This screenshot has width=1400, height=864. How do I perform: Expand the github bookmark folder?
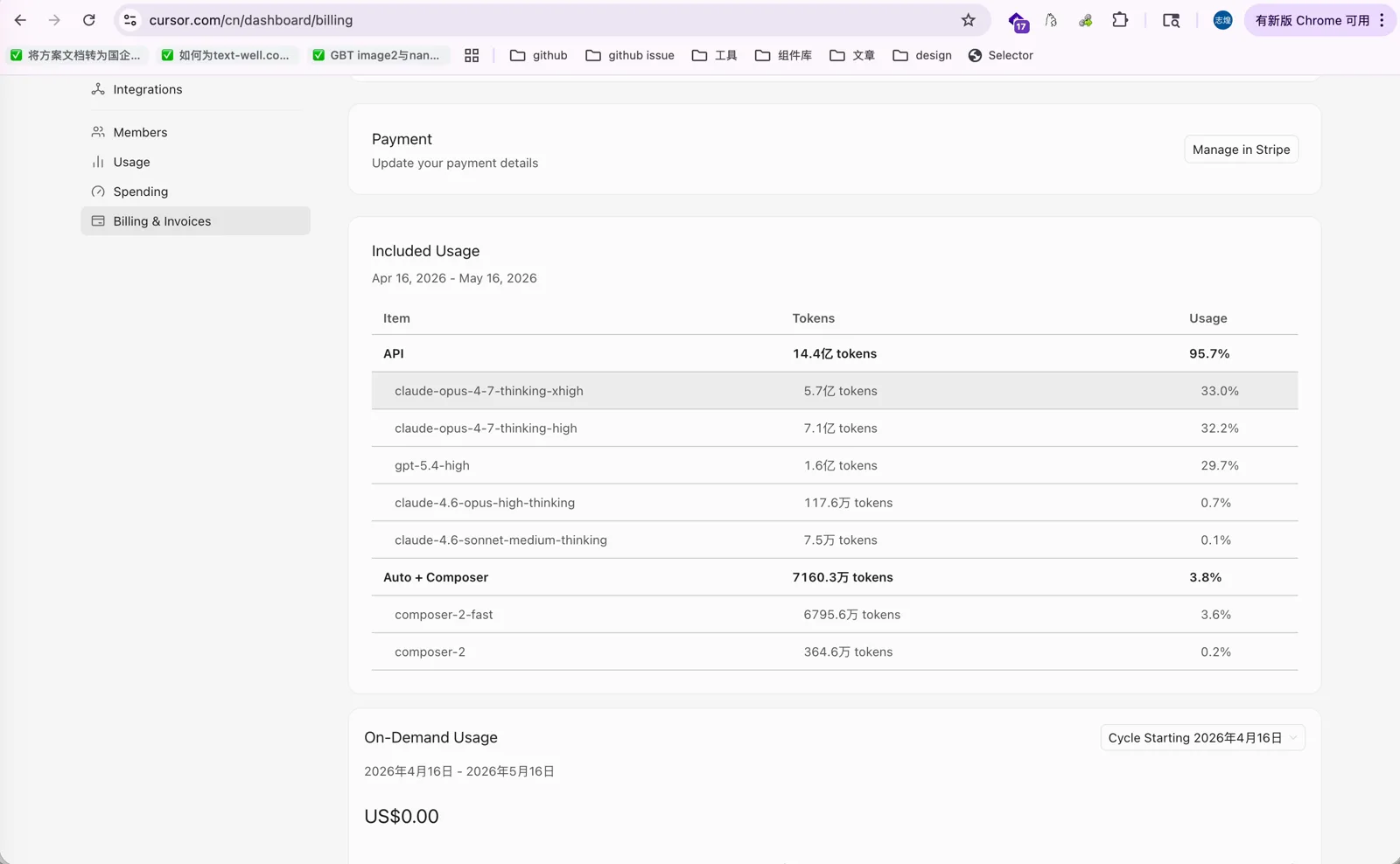pos(539,55)
